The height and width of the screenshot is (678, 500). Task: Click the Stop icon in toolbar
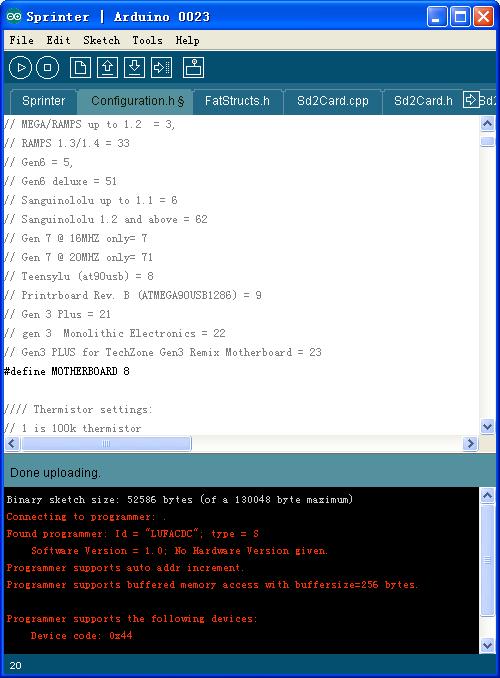[48, 67]
